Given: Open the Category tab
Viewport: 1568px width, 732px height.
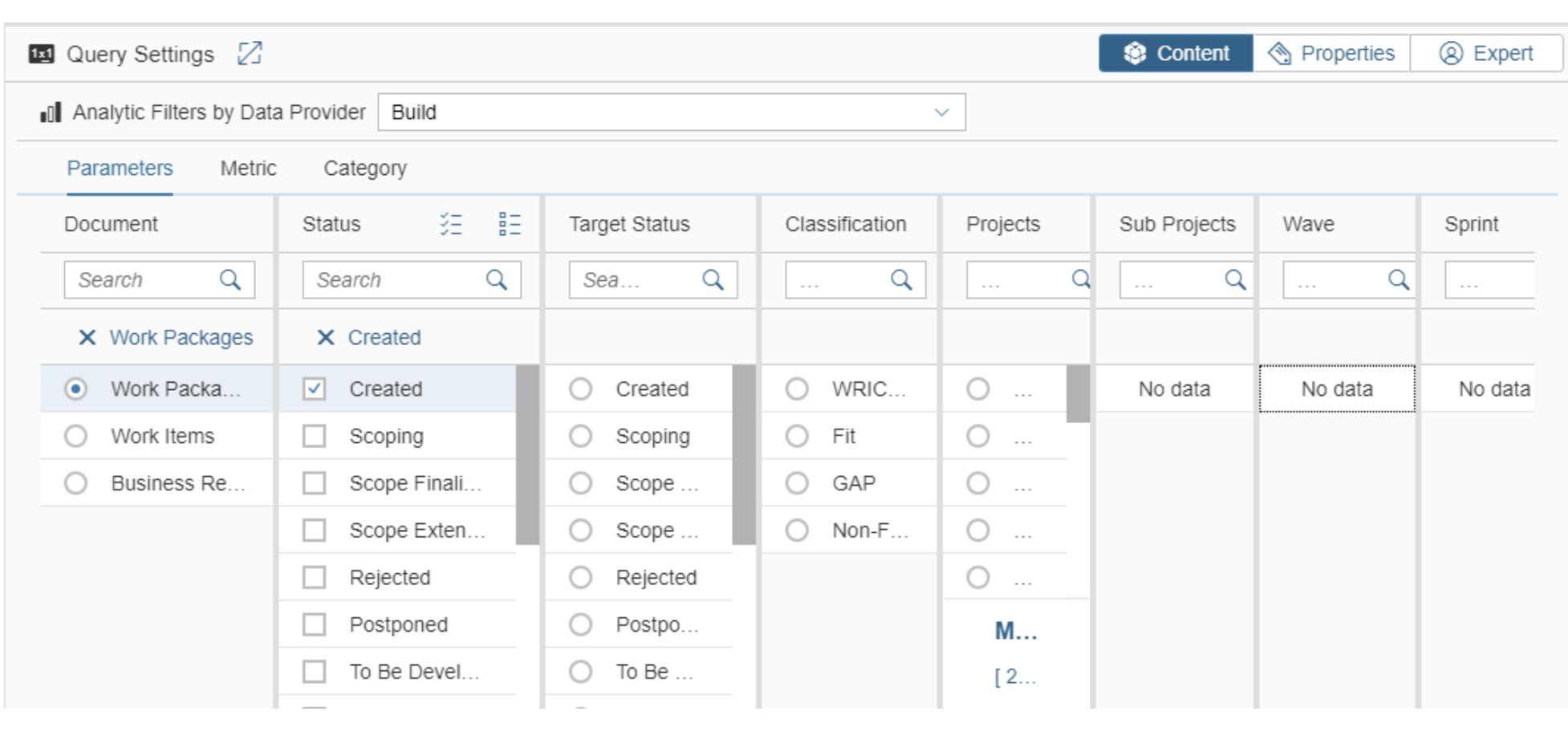Looking at the screenshot, I should coord(365,169).
